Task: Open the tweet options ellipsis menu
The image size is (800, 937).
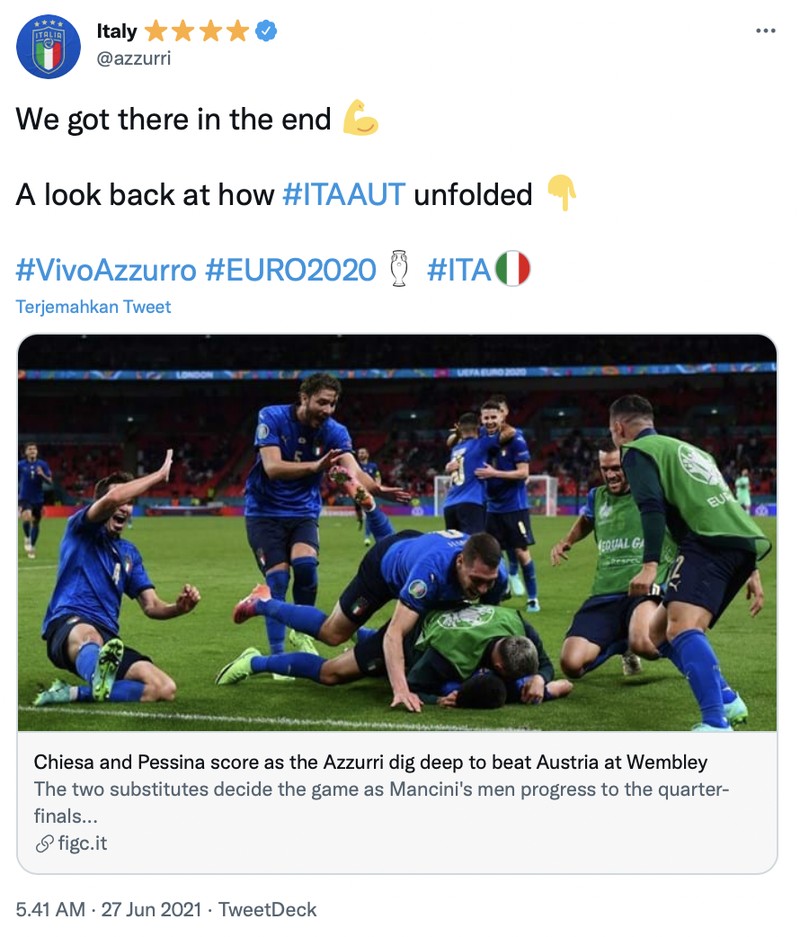Action: coord(766,31)
